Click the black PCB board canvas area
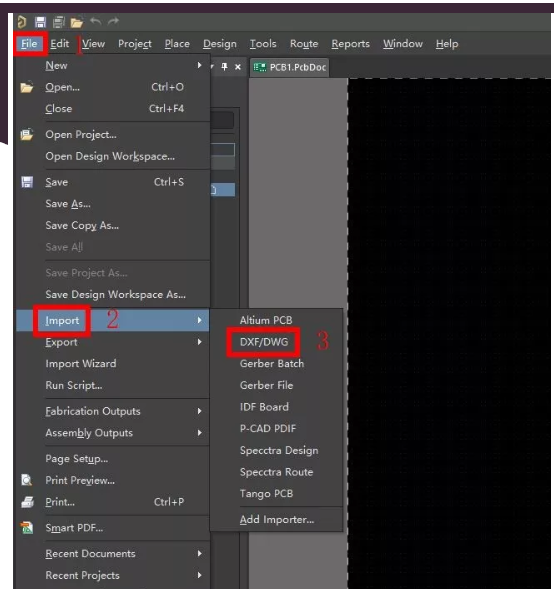Screen dimensions: 554x589 449,334
